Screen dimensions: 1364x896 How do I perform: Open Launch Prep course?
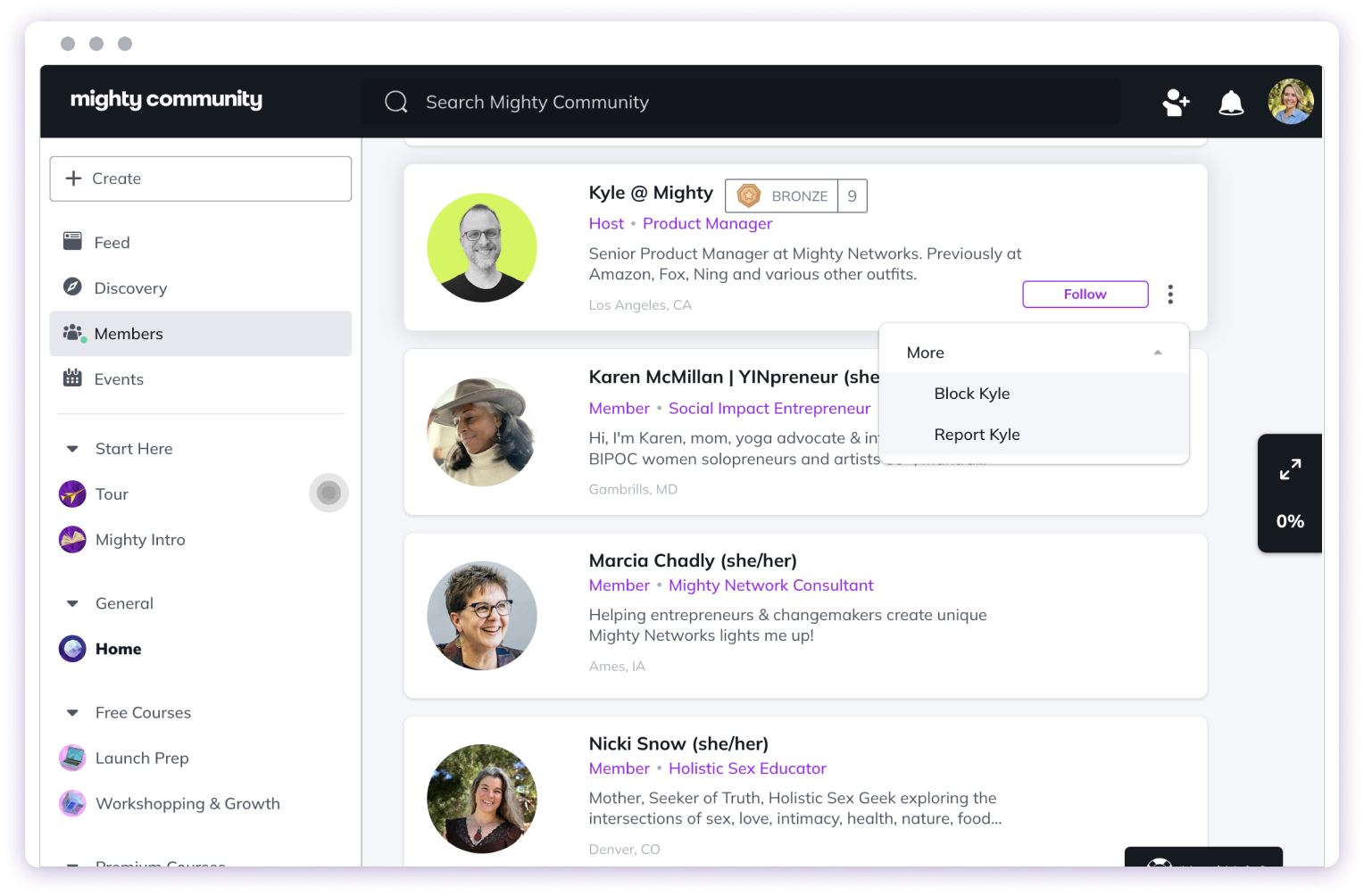coord(142,759)
